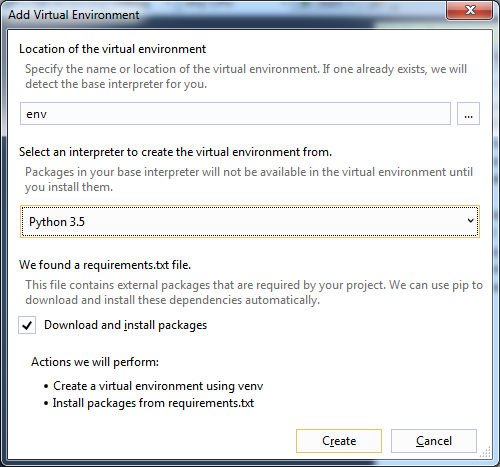Select the Python 3.5 text in dropdown
Screen dimensions: 500x467
(57, 222)
